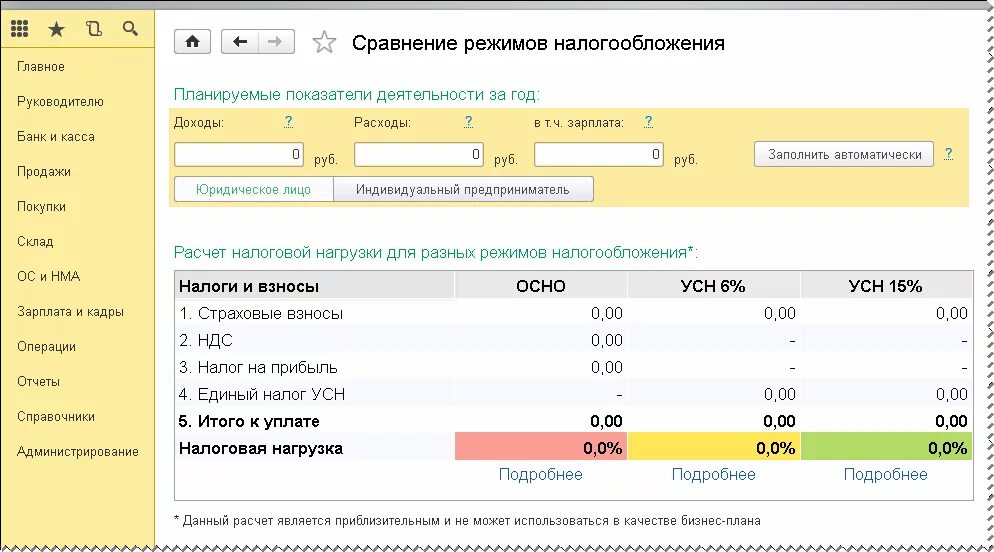Screen dimensions: 994x552
Task: Click green УСН 15% tax load cell
Action: click(886, 447)
